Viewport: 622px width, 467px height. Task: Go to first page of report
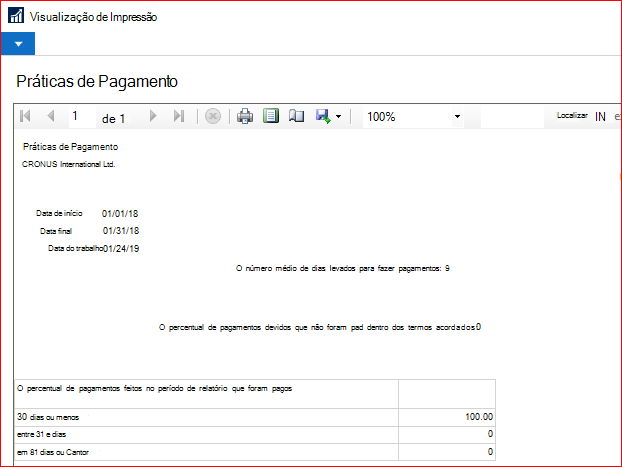coord(25,116)
